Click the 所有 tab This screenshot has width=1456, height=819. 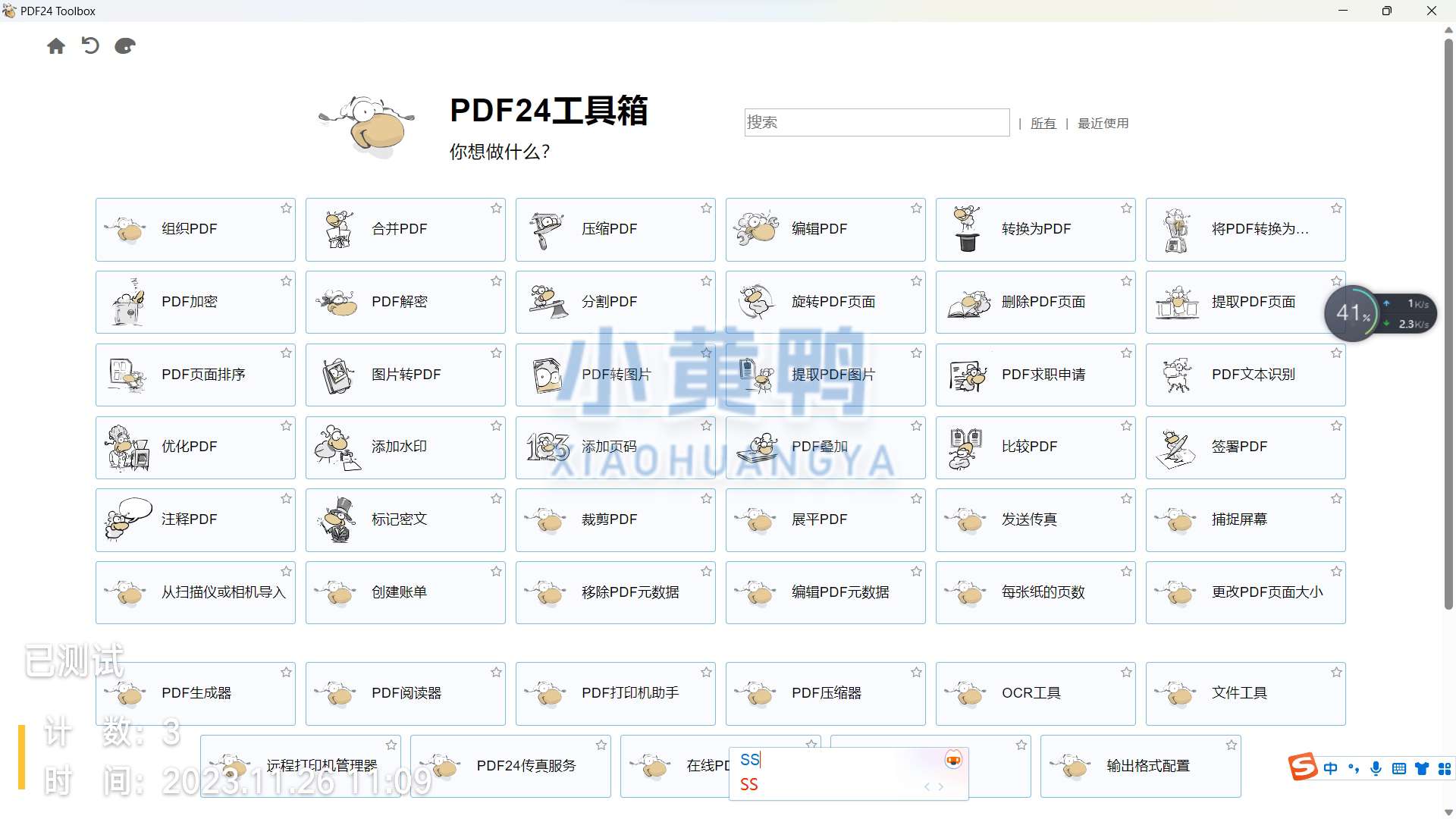[1043, 123]
